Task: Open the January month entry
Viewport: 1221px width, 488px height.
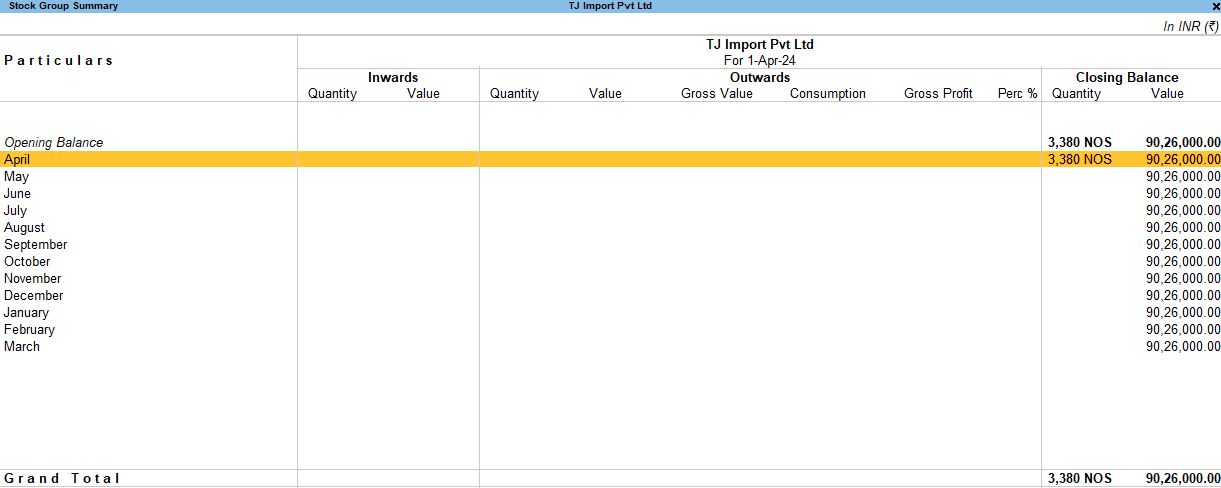Action: (610, 312)
